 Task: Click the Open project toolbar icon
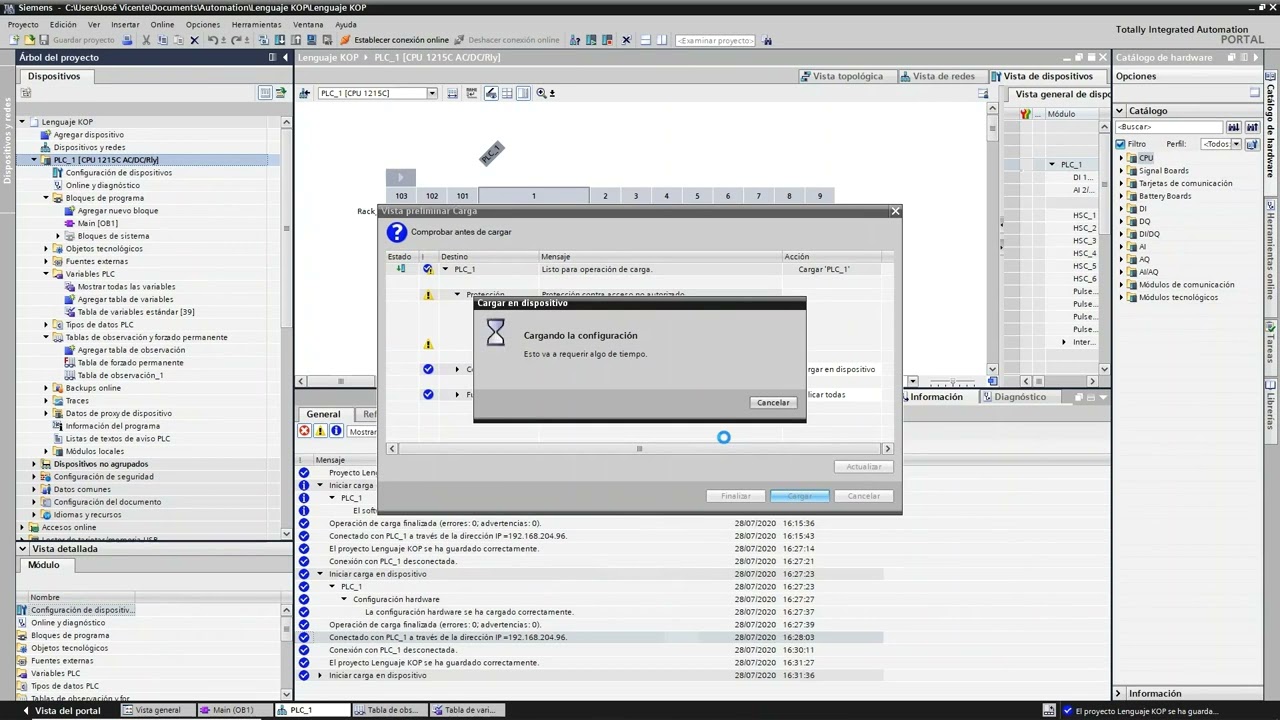tap(29, 40)
